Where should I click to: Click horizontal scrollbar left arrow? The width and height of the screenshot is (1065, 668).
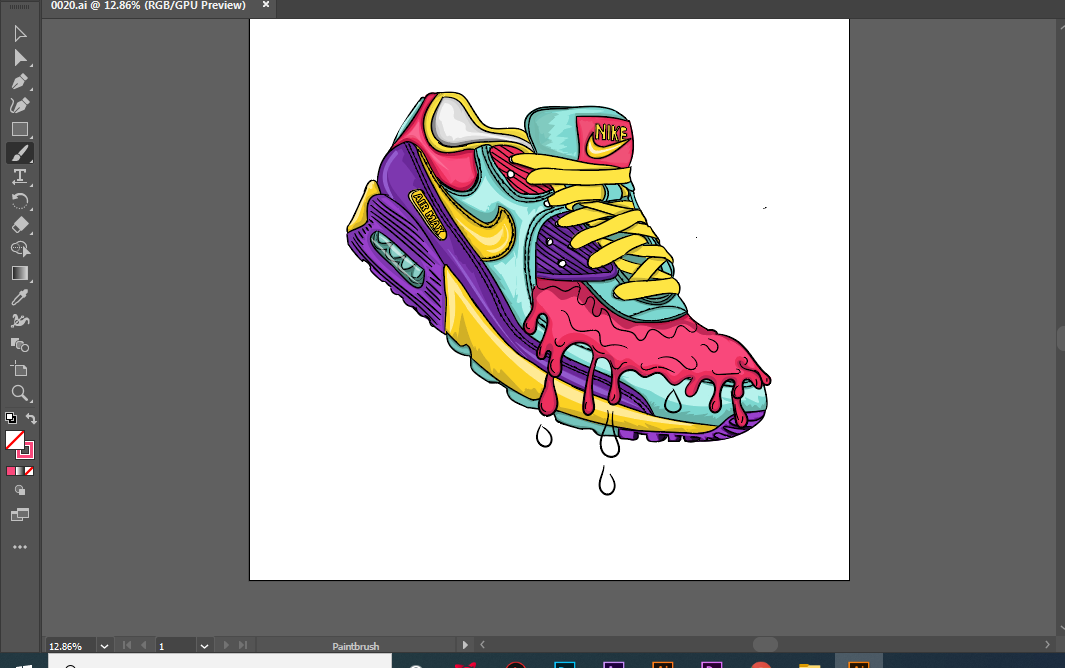coord(482,644)
